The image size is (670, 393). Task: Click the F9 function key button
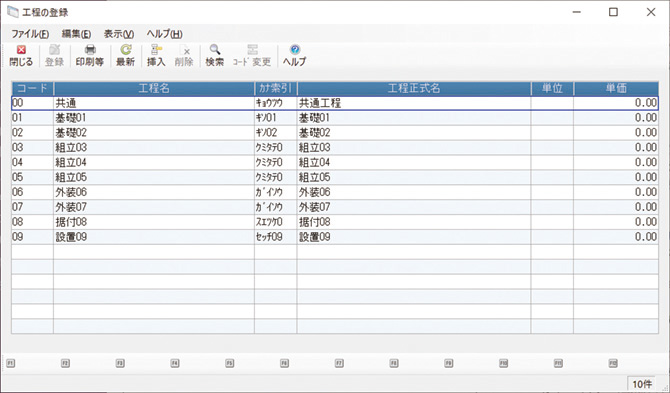(449, 364)
